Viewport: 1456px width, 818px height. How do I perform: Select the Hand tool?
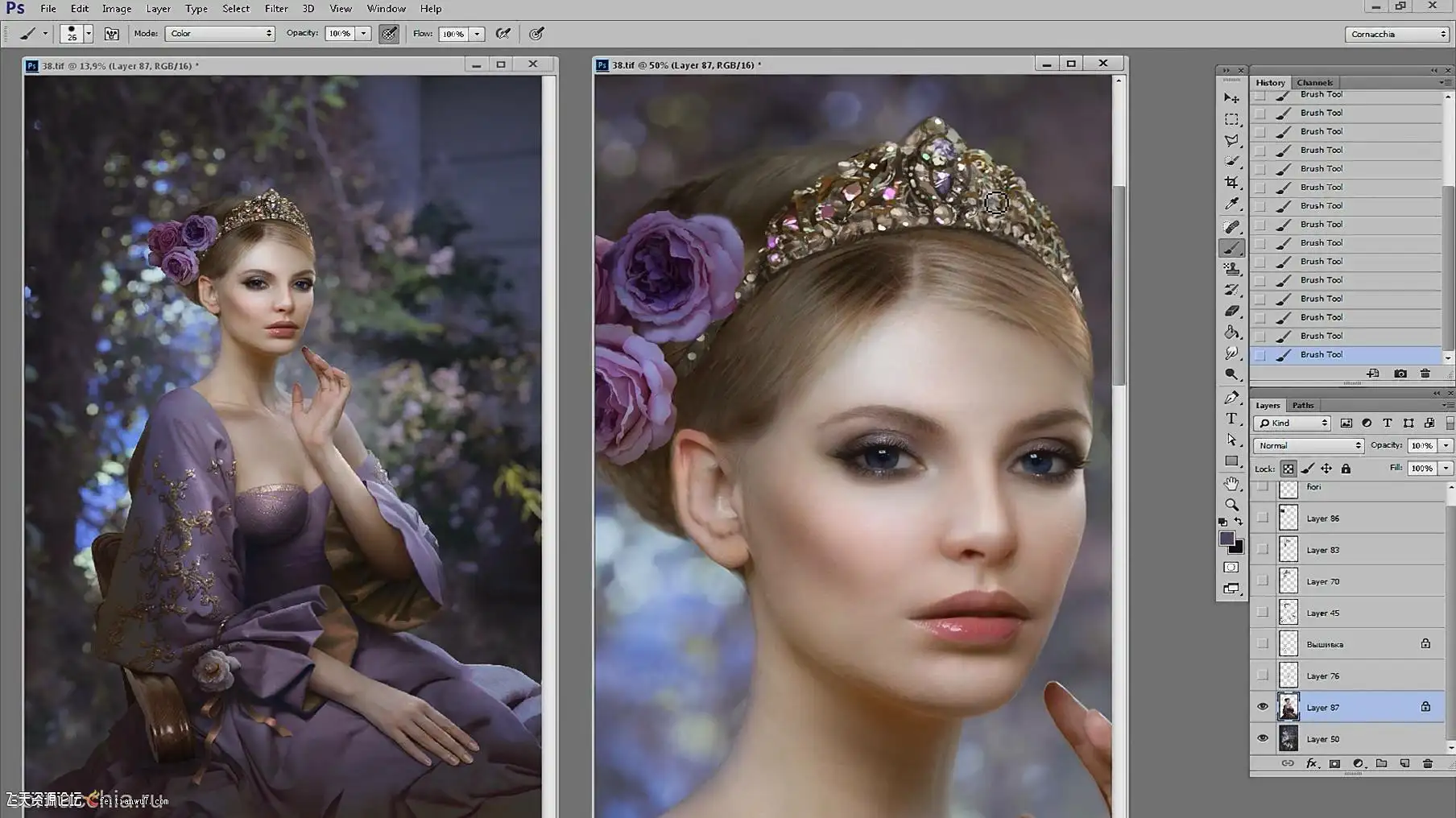click(x=1231, y=483)
